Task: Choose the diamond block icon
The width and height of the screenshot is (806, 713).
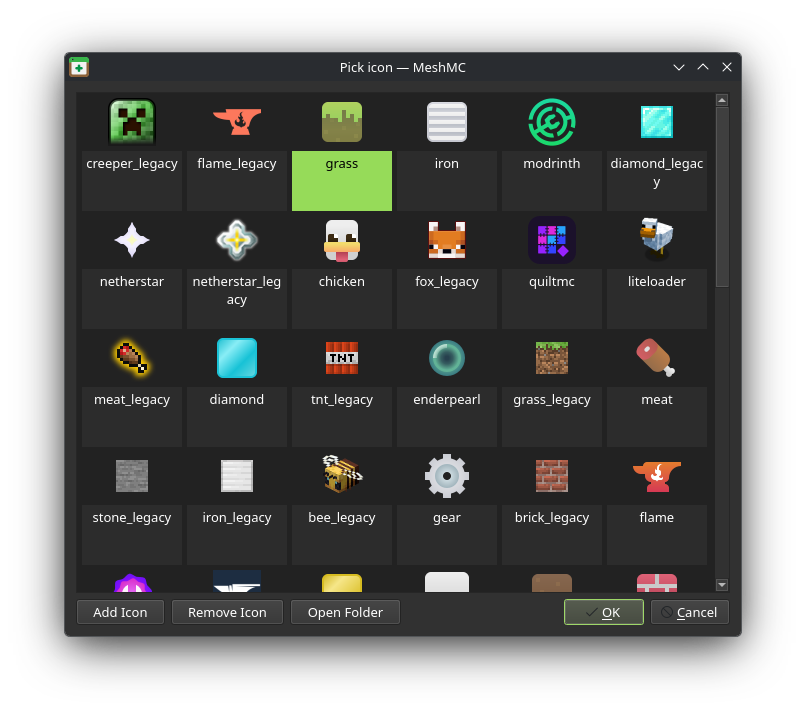Action: [237, 358]
